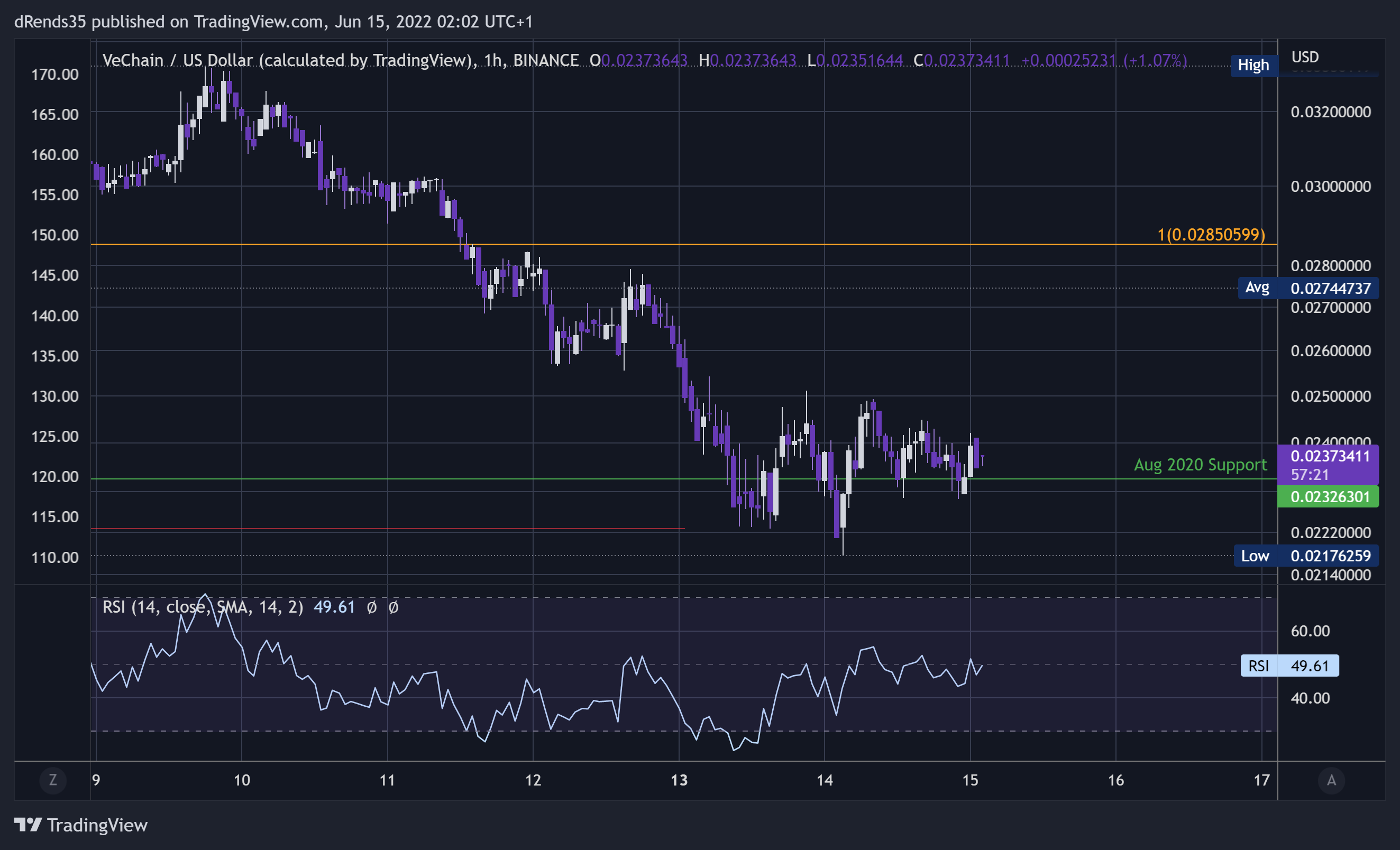Click date 15 on the time axis
The height and width of the screenshot is (850, 1400).
point(971,780)
